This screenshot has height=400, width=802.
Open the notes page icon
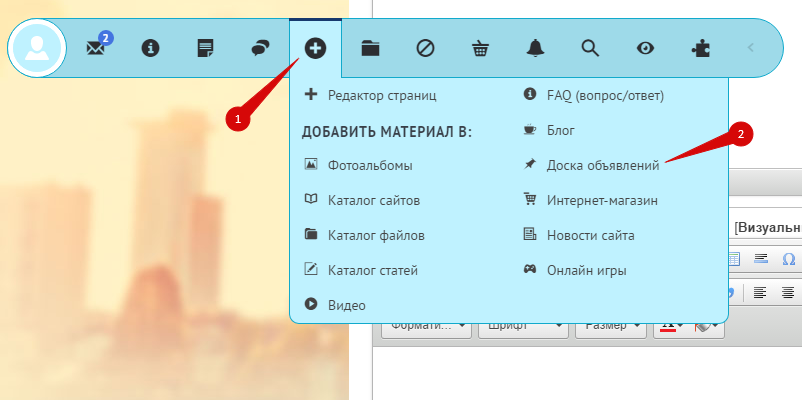click(x=206, y=48)
